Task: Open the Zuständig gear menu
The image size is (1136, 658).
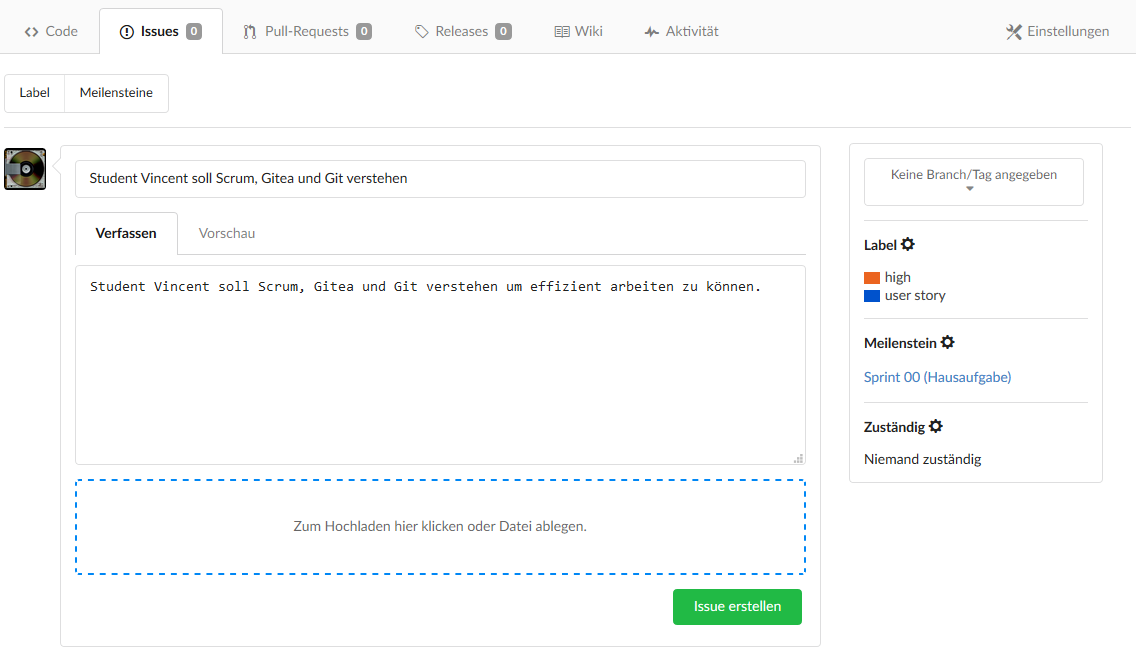Action: click(x=936, y=427)
